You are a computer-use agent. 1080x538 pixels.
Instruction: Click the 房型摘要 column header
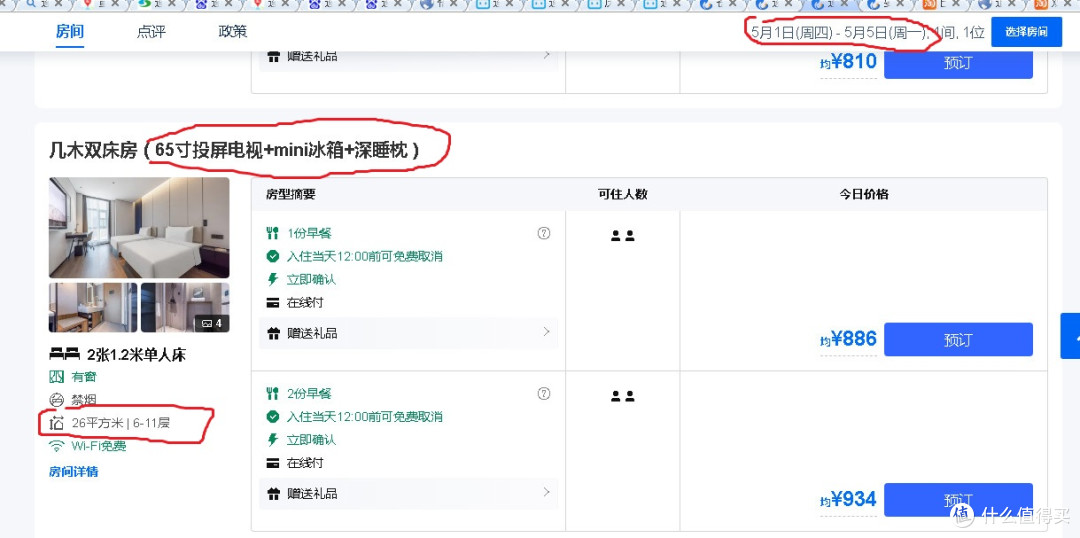pos(291,194)
